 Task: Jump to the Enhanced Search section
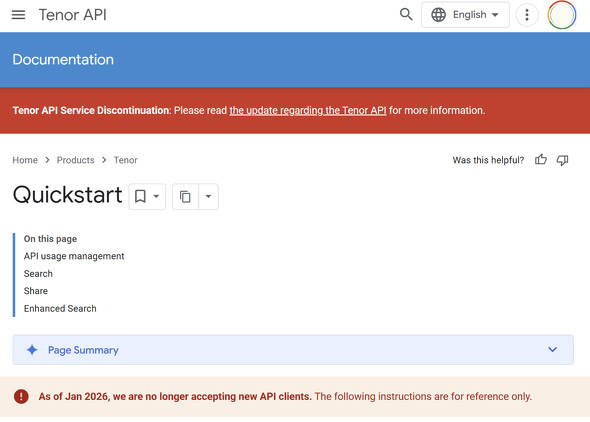60,308
